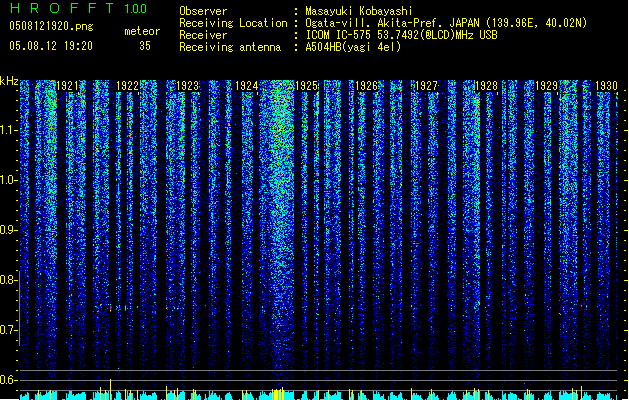Screen dimensions: 629x400
Task: Click the version number 1.0.0
Action: [x=135, y=8]
